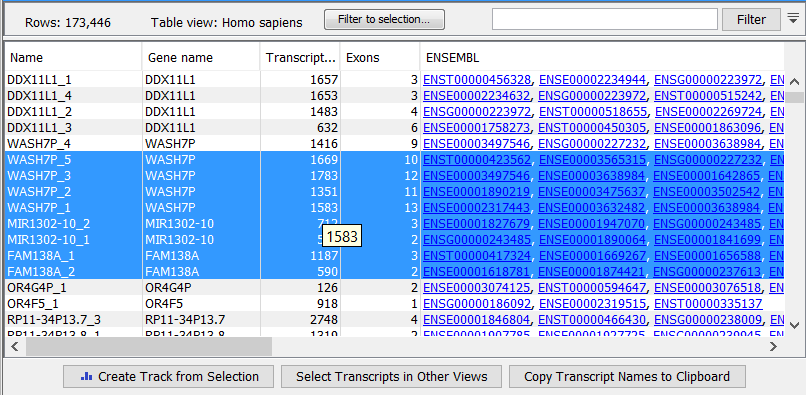Click the filter text input field

pyautogui.click(x=604, y=20)
